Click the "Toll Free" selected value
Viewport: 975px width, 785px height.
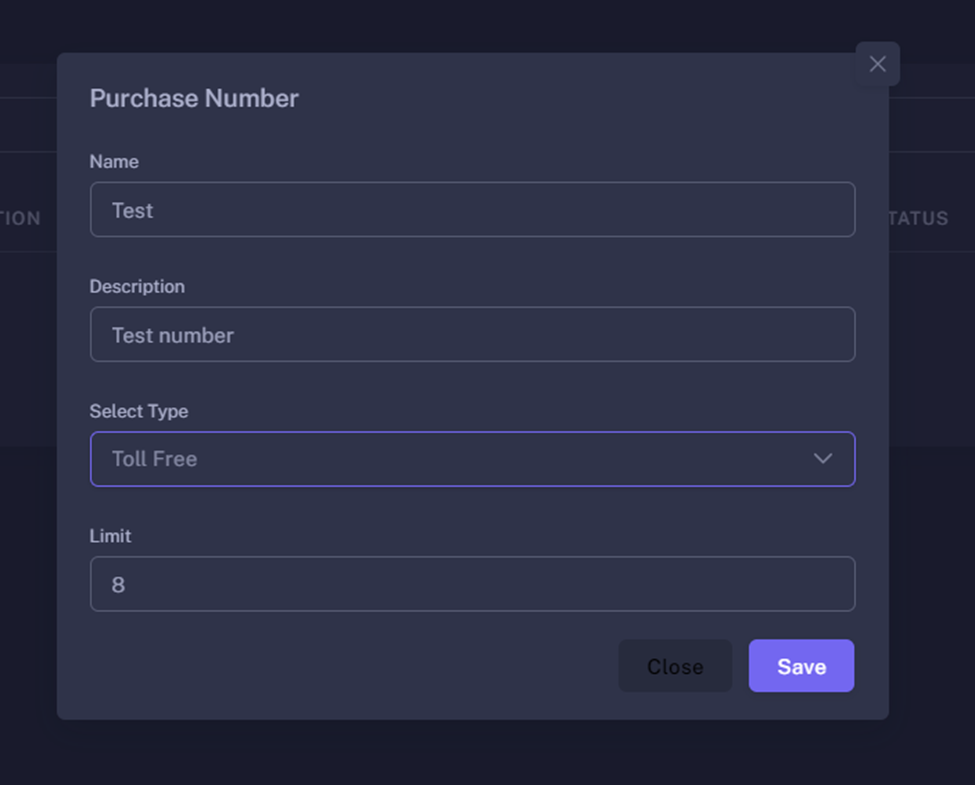(155, 460)
